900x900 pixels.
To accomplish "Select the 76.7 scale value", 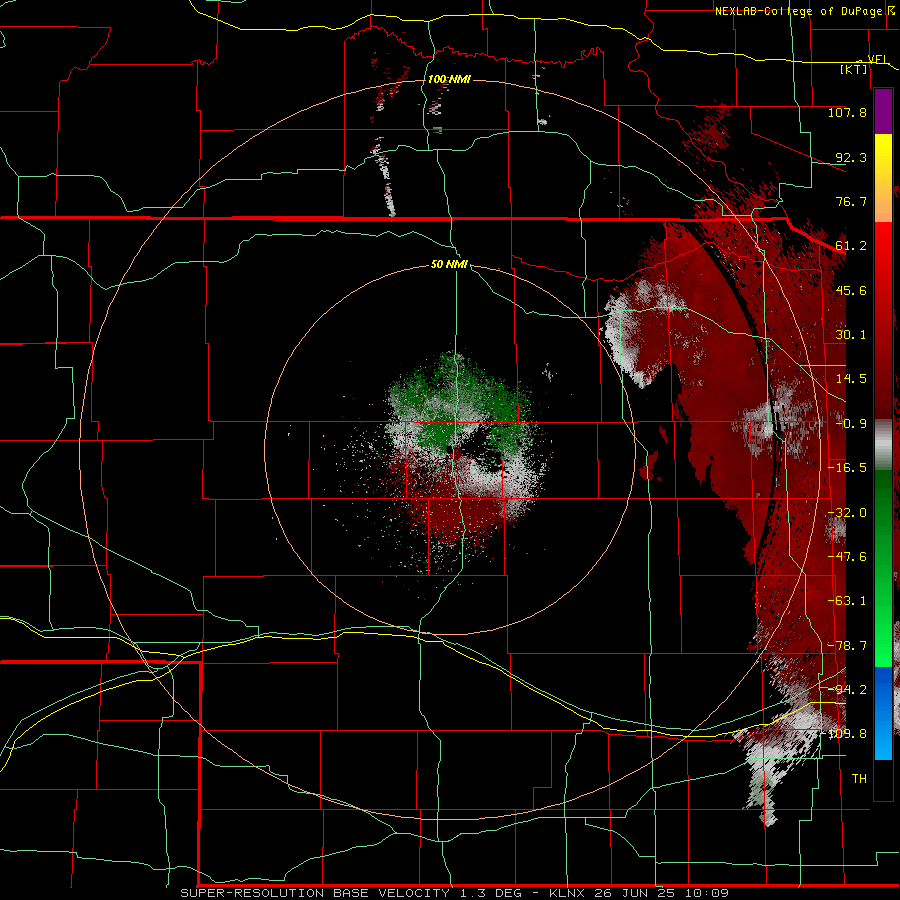I will [851, 201].
